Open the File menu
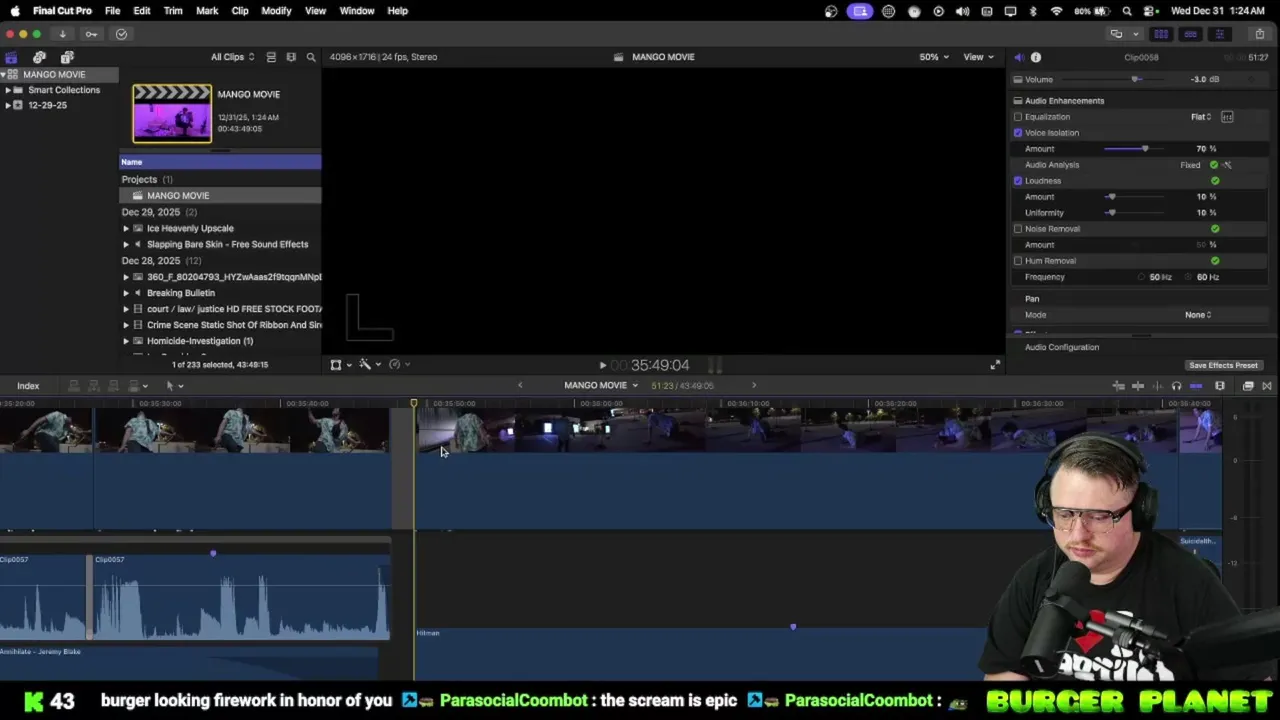The height and width of the screenshot is (720, 1280). click(112, 11)
